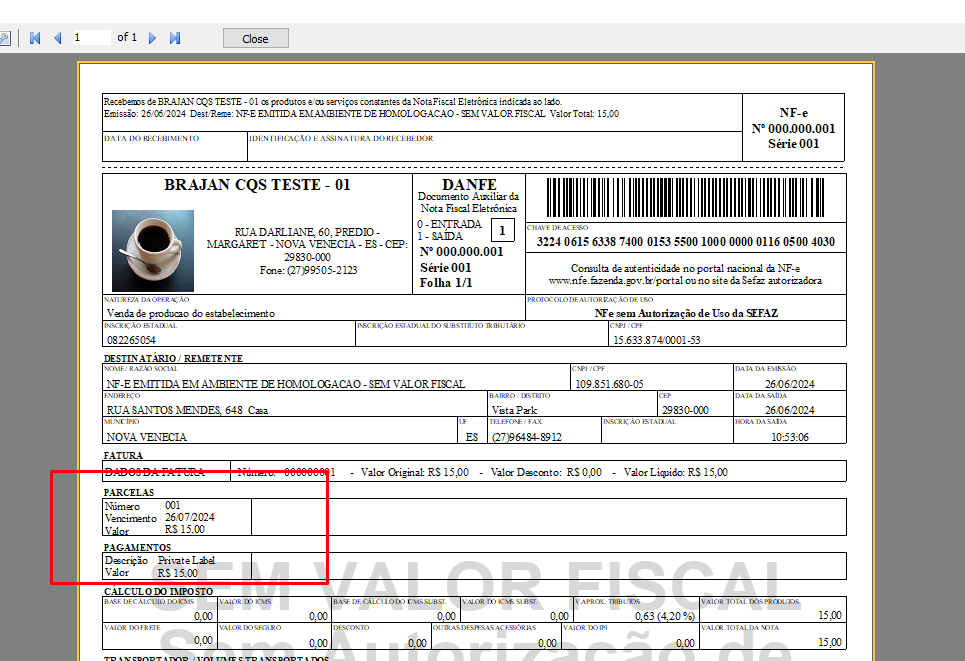Click the next page arrow
This screenshot has height=661, width=965.
(153, 38)
